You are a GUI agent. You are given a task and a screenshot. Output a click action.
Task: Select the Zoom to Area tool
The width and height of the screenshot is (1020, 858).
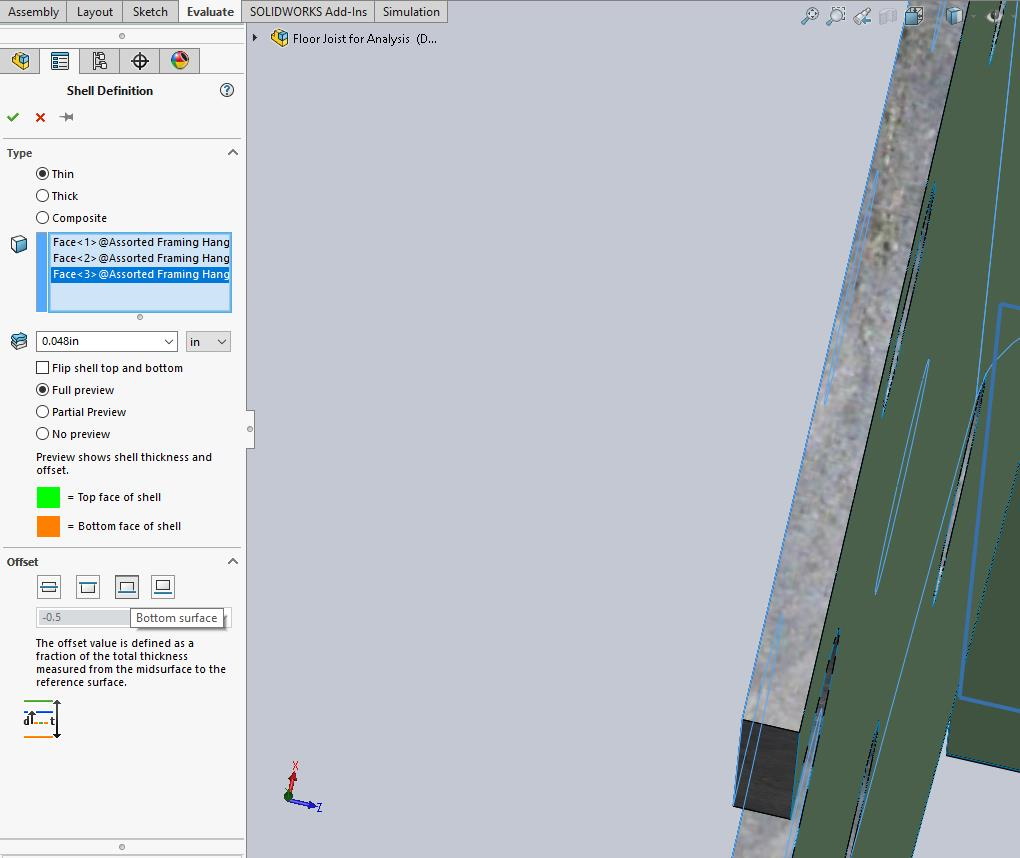pyautogui.click(x=836, y=16)
